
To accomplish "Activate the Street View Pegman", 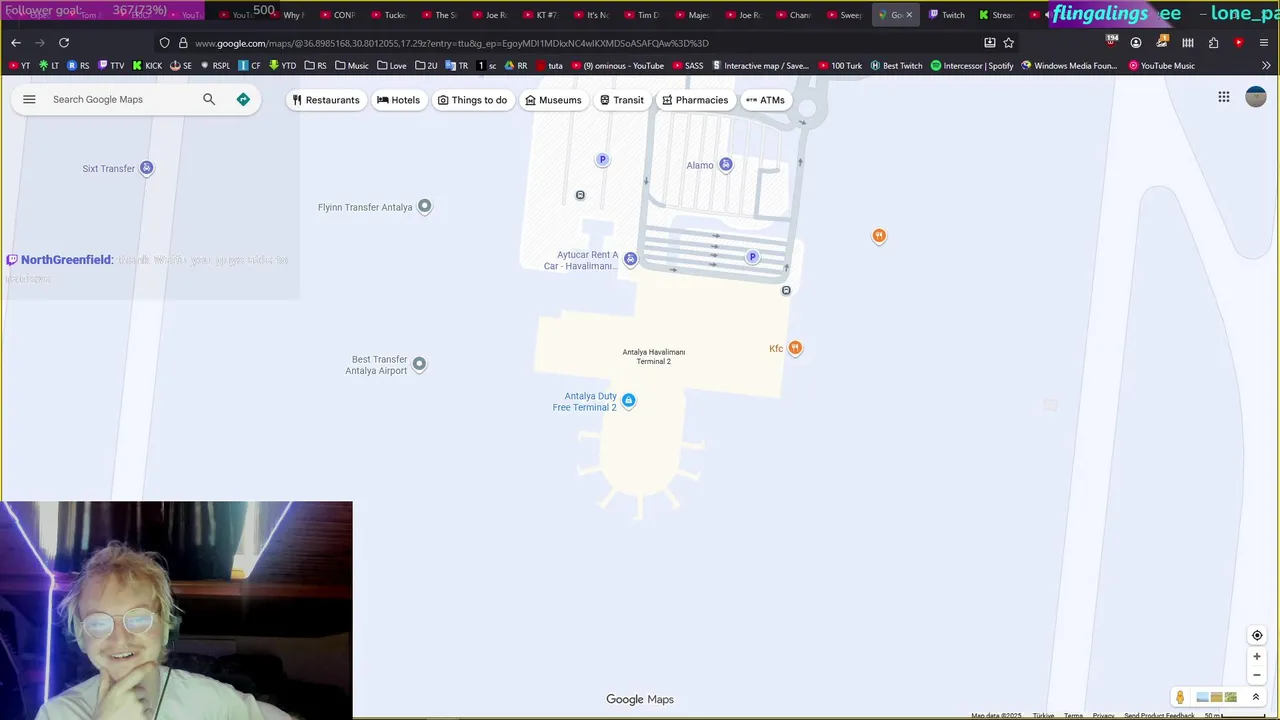I will pos(1180,697).
